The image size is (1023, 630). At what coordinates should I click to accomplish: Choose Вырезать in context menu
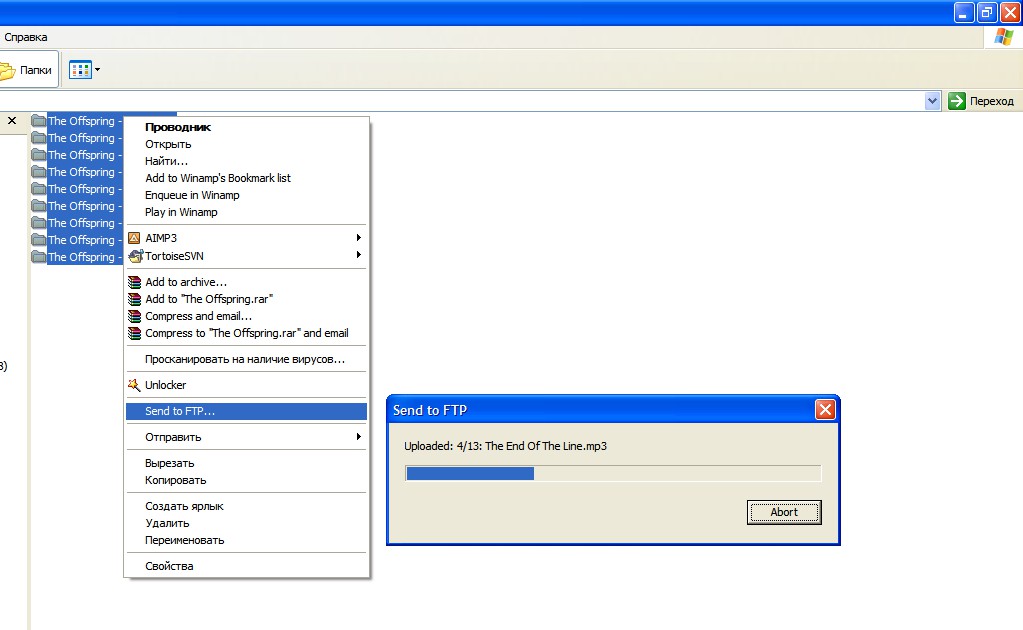247,463
